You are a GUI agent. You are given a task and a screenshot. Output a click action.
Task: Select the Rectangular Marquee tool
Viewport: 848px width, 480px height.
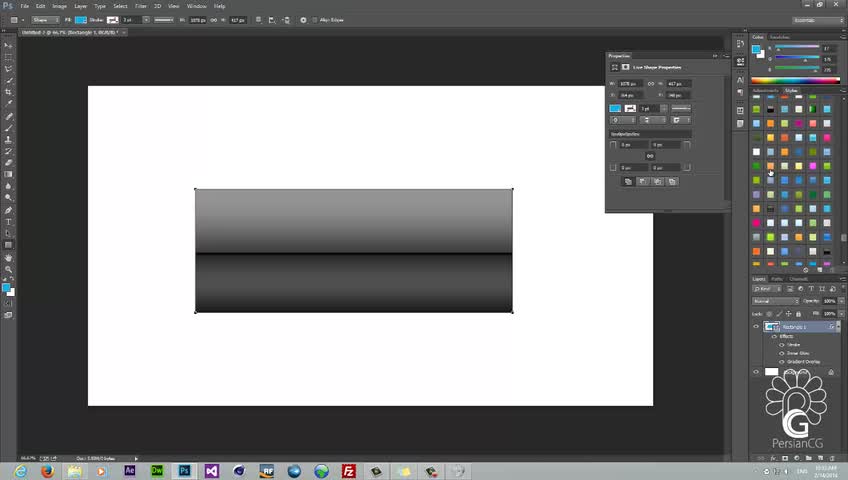point(8,57)
